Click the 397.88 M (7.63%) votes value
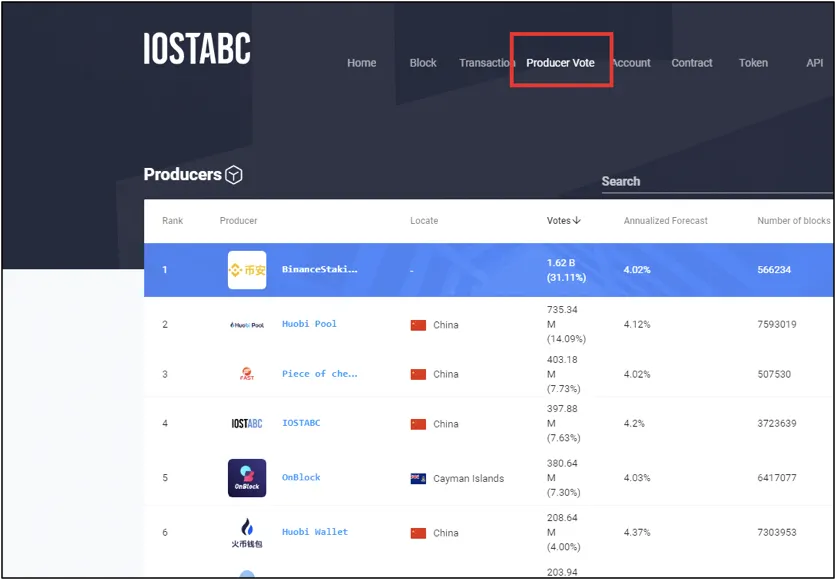Image resolution: width=836 pixels, height=580 pixels. tap(564, 424)
